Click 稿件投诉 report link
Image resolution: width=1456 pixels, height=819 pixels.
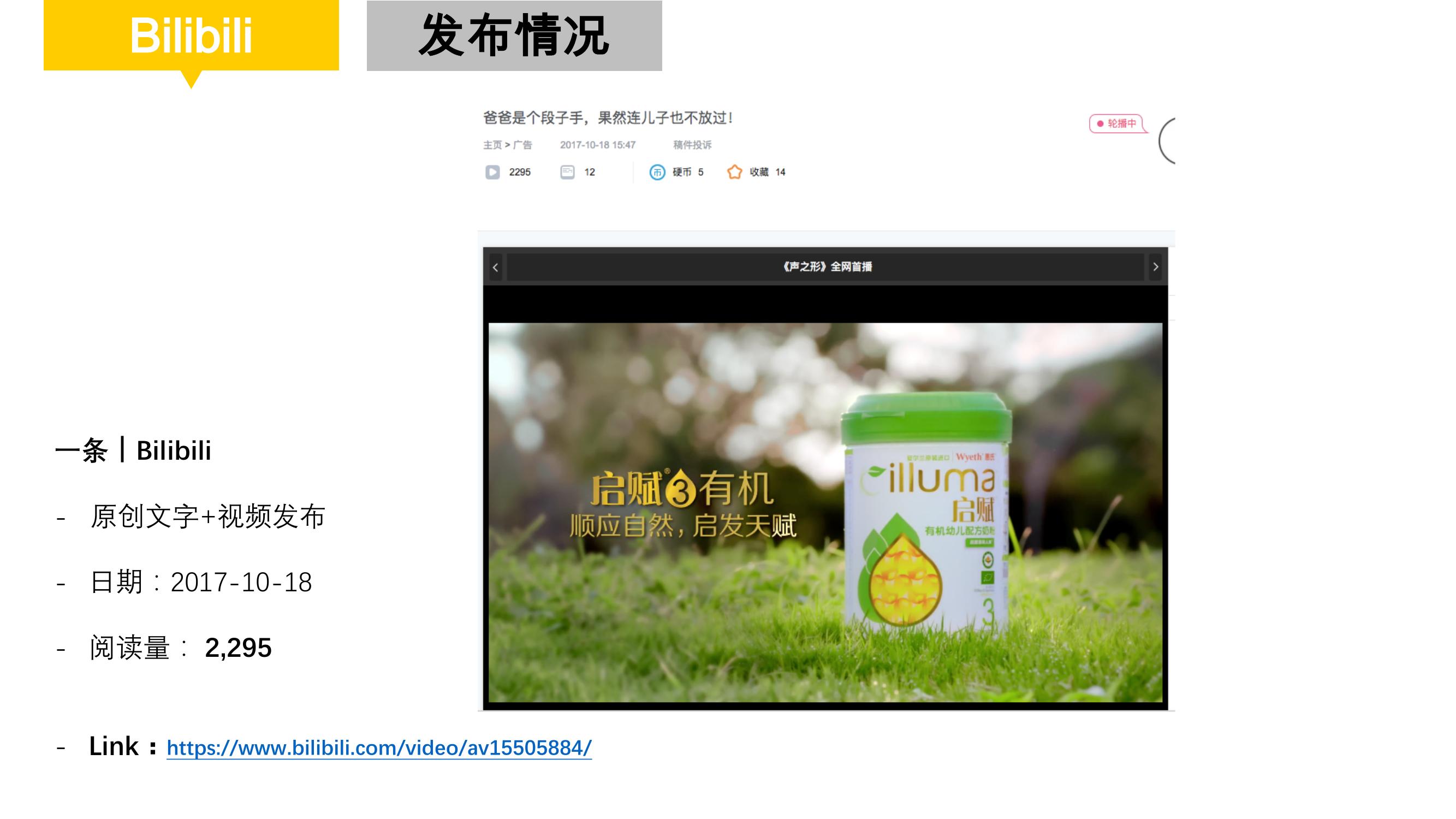point(692,145)
